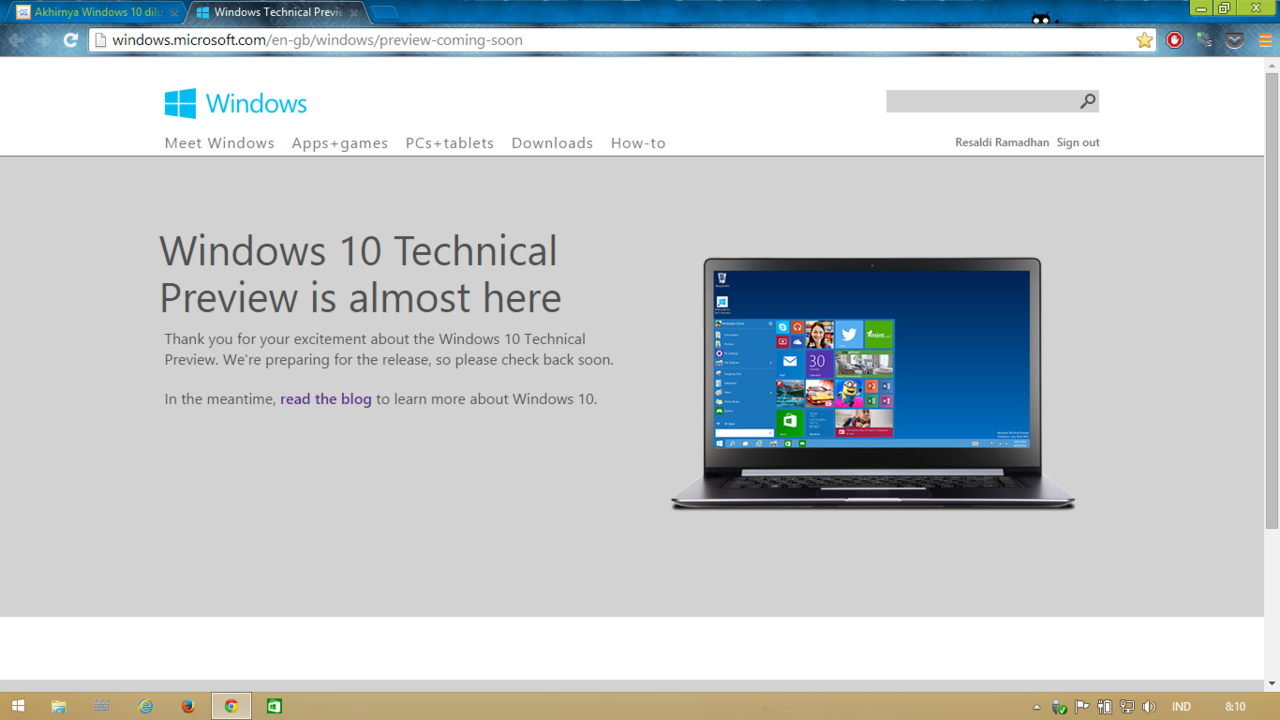
Task: Click the Windows logo on page header
Action: point(180,103)
